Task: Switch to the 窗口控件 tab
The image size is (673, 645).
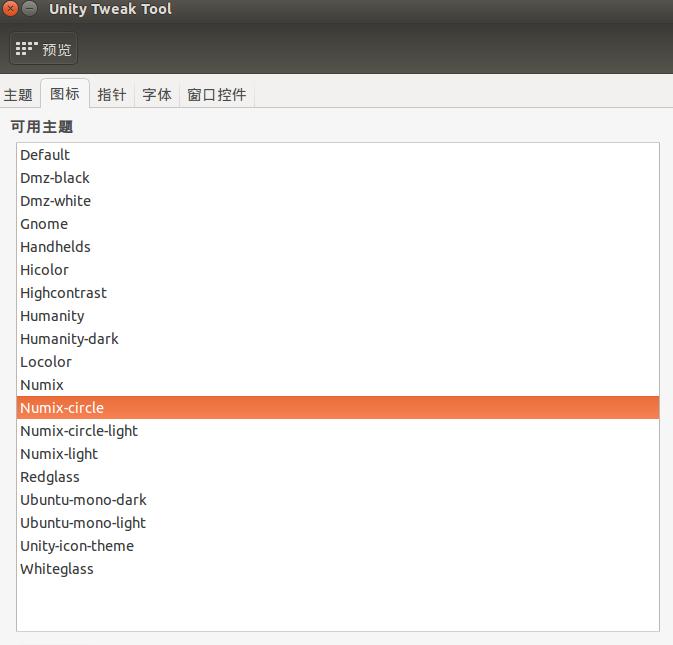Action: coord(217,94)
